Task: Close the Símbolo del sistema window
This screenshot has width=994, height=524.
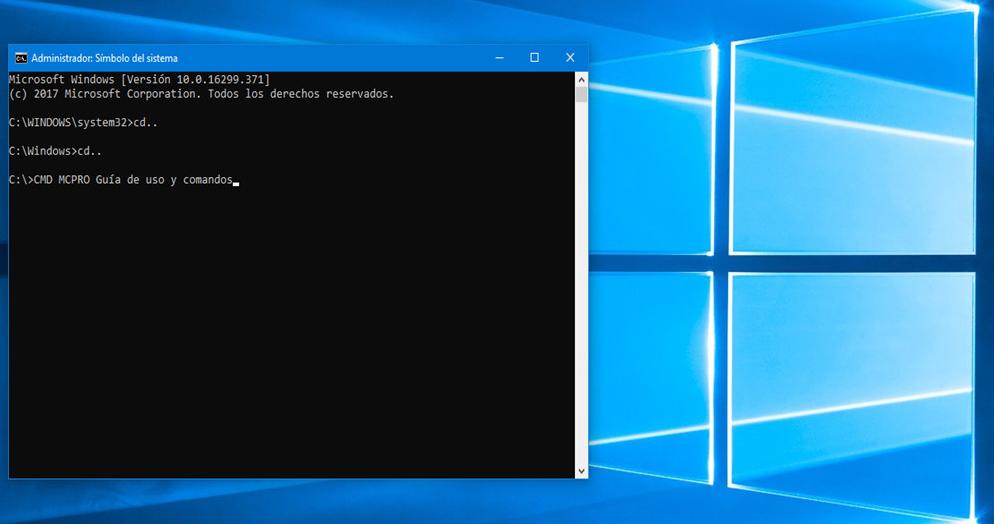Action: click(570, 58)
